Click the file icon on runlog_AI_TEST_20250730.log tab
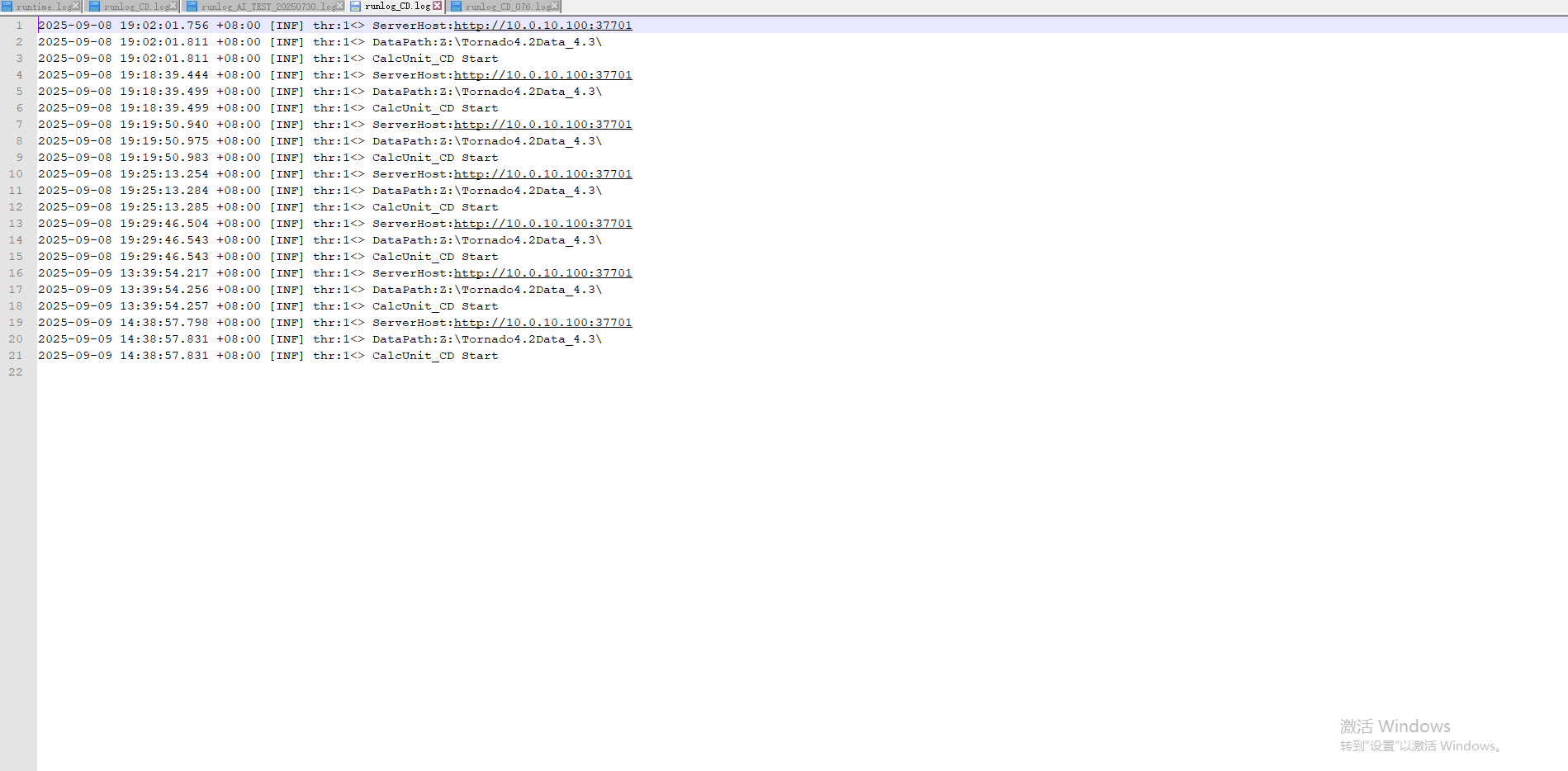1568x771 pixels. (x=192, y=7)
